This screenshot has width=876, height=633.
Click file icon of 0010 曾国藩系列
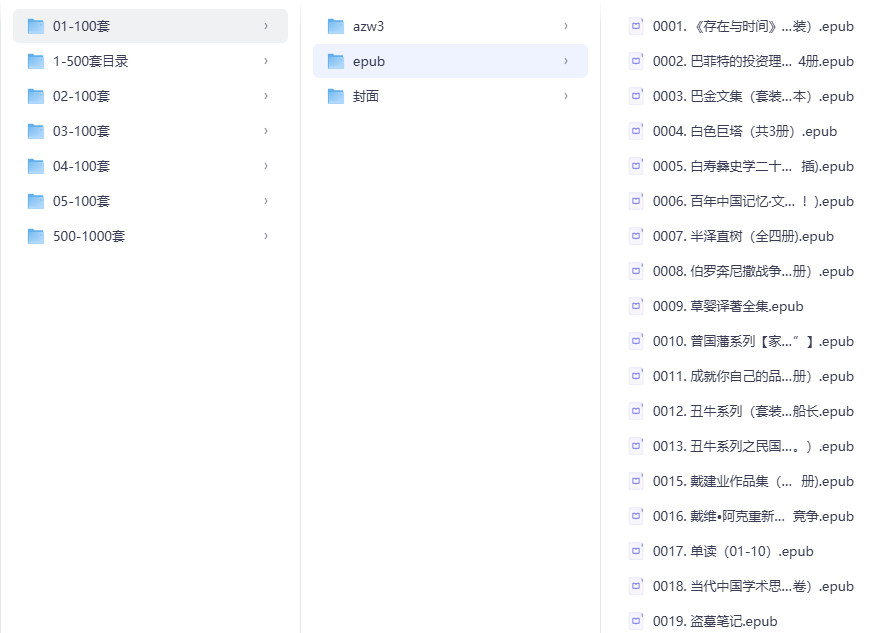point(636,341)
